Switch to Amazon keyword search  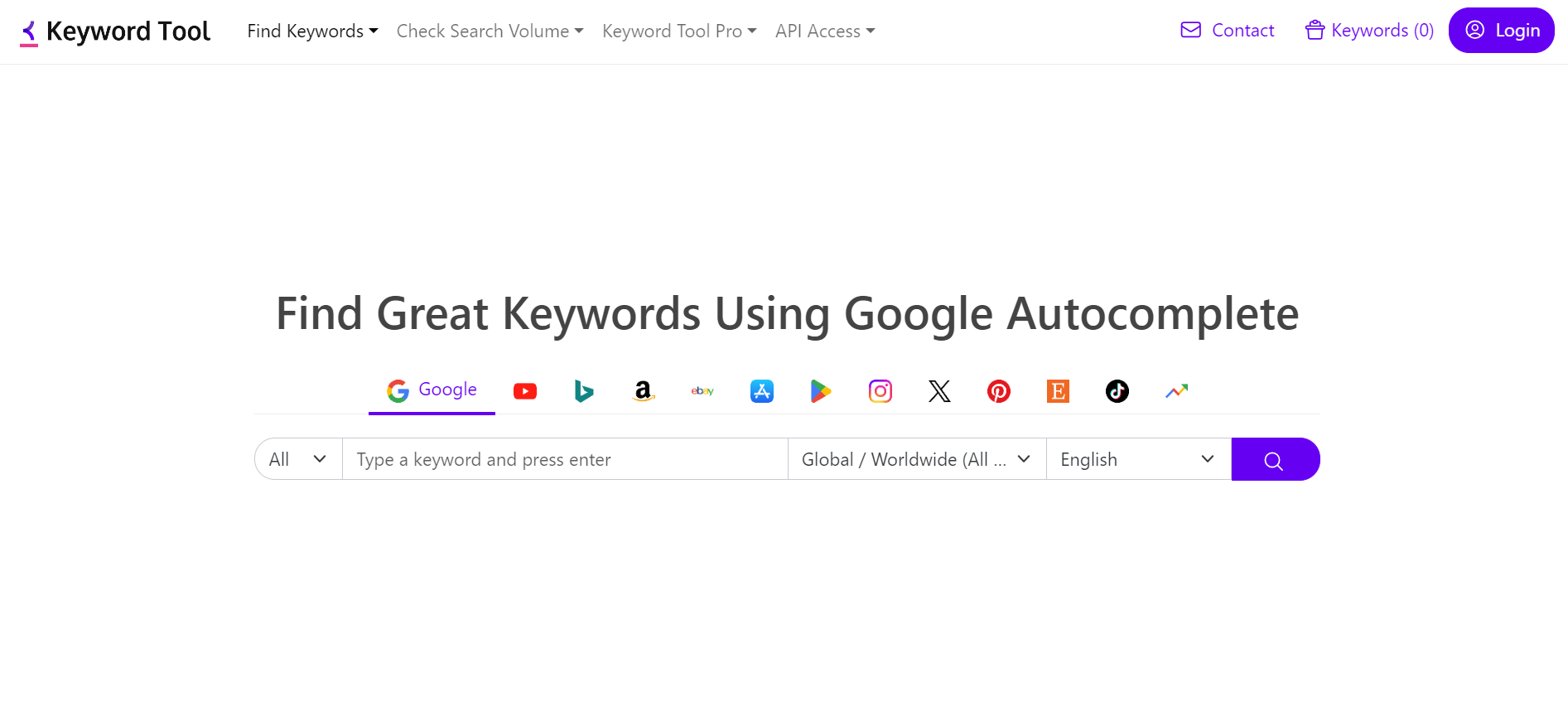point(643,390)
